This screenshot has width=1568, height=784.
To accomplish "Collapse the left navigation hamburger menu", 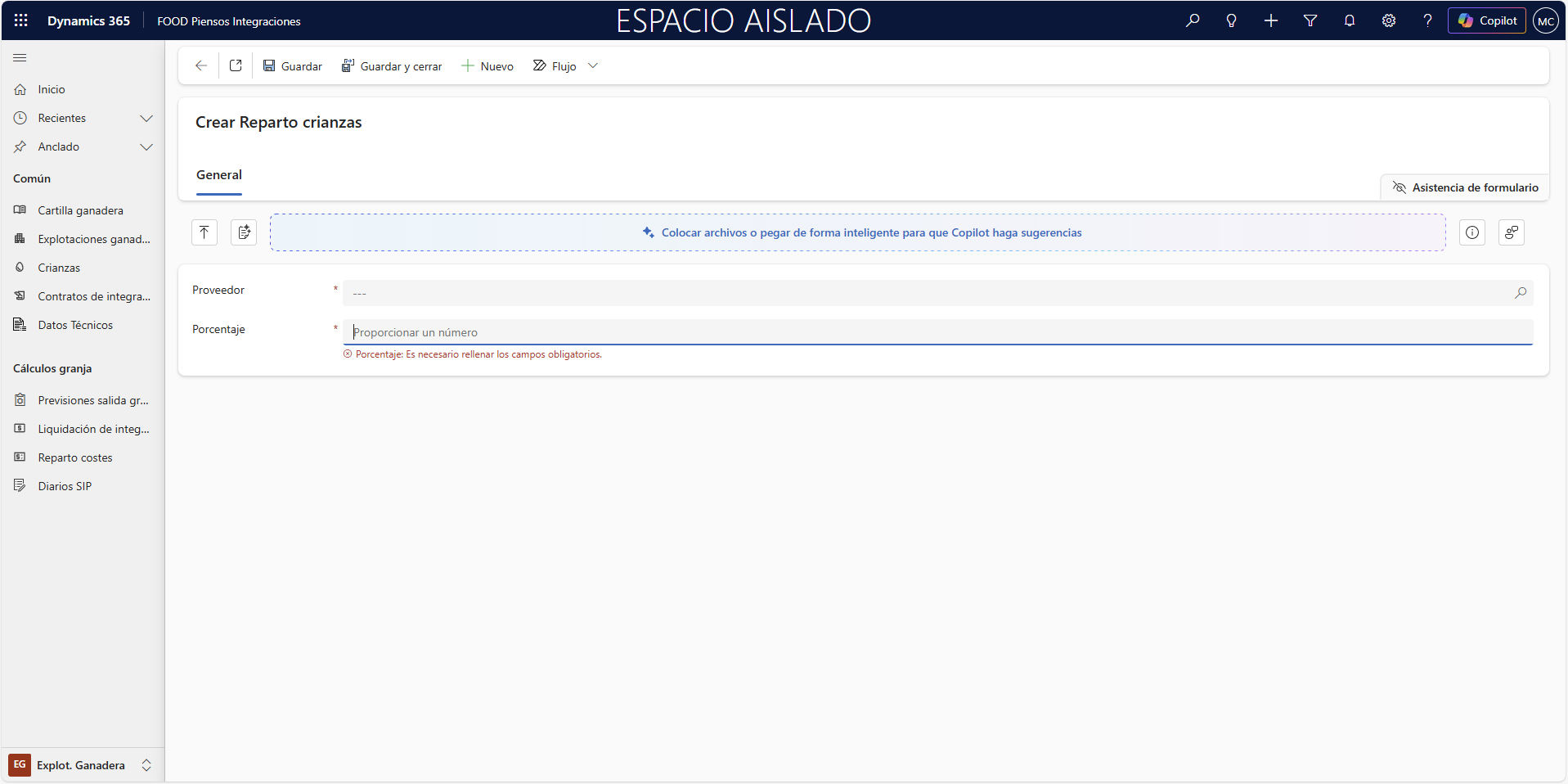I will coord(20,57).
